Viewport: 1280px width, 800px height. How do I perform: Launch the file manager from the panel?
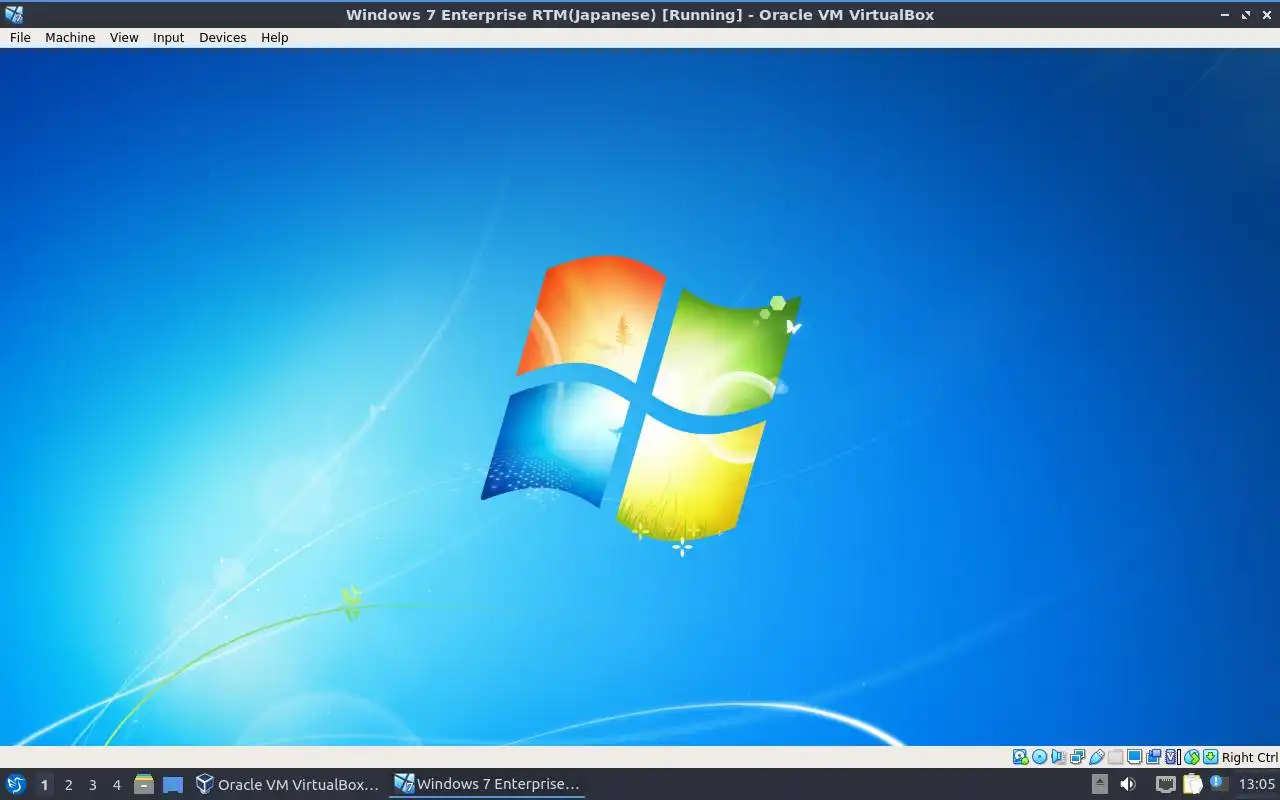[x=144, y=784]
